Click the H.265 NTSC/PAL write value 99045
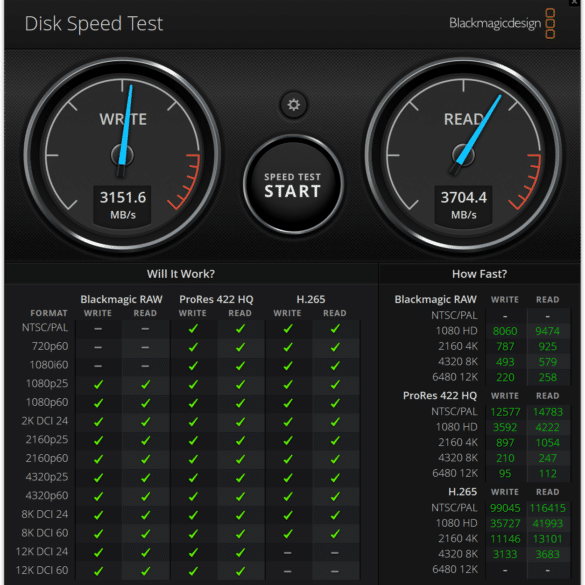 (x=505, y=508)
